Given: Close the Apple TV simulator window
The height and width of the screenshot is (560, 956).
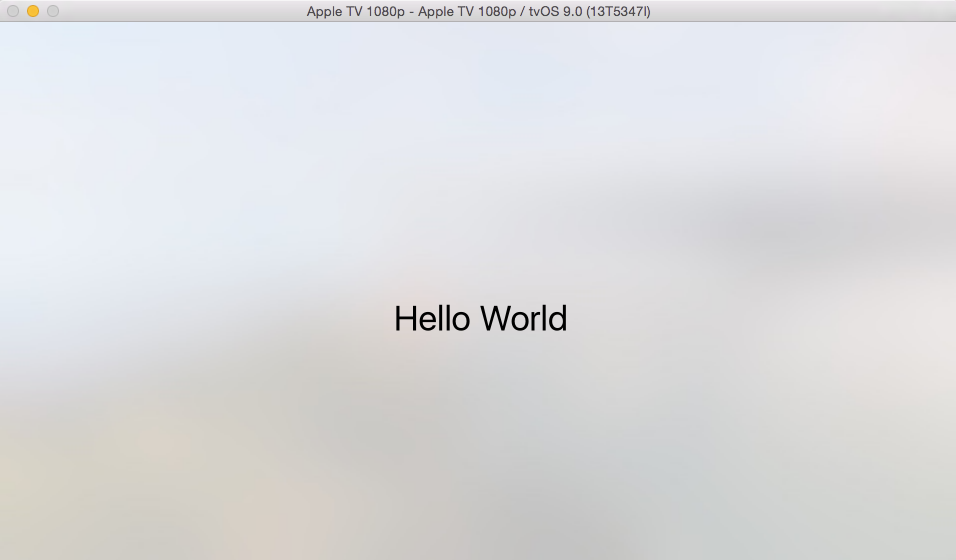Looking at the screenshot, I should point(13,11).
